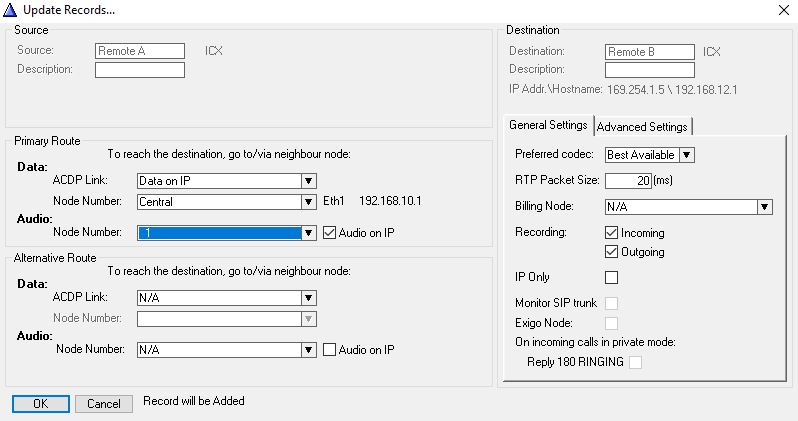798x421 pixels.
Task: Open Primary Route audio Node Number dropdown
Action: click(x=309, y=233)
